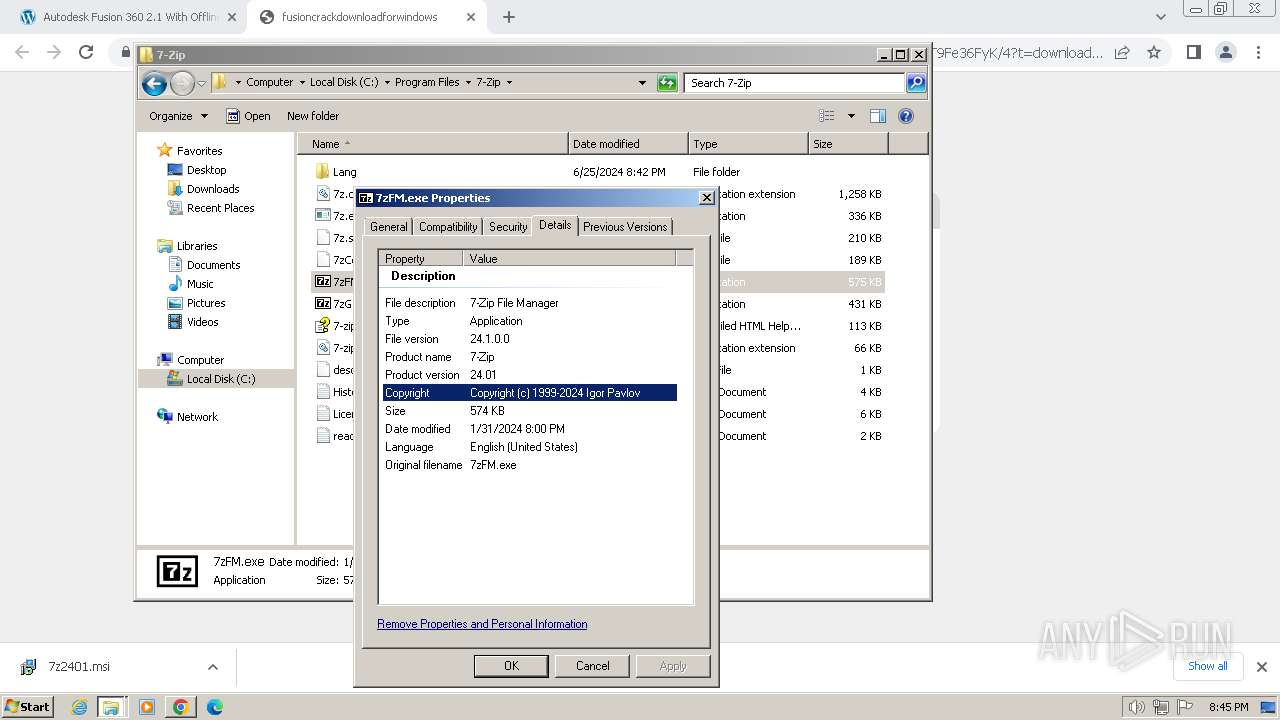Viewport: 1280px width, 720px height.
Task: Click the search magnifier icon in 7-Zip window
Action: tap(916, 83)
